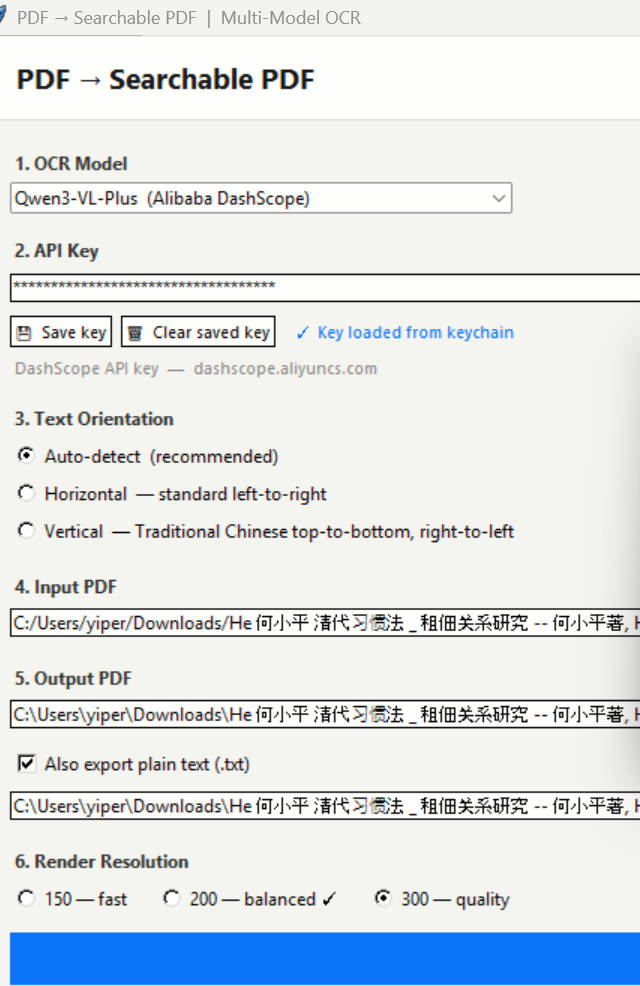This screenshot has width=640, height=986.
Task: Click the Output PDF path field
Action: click(320, 715)
